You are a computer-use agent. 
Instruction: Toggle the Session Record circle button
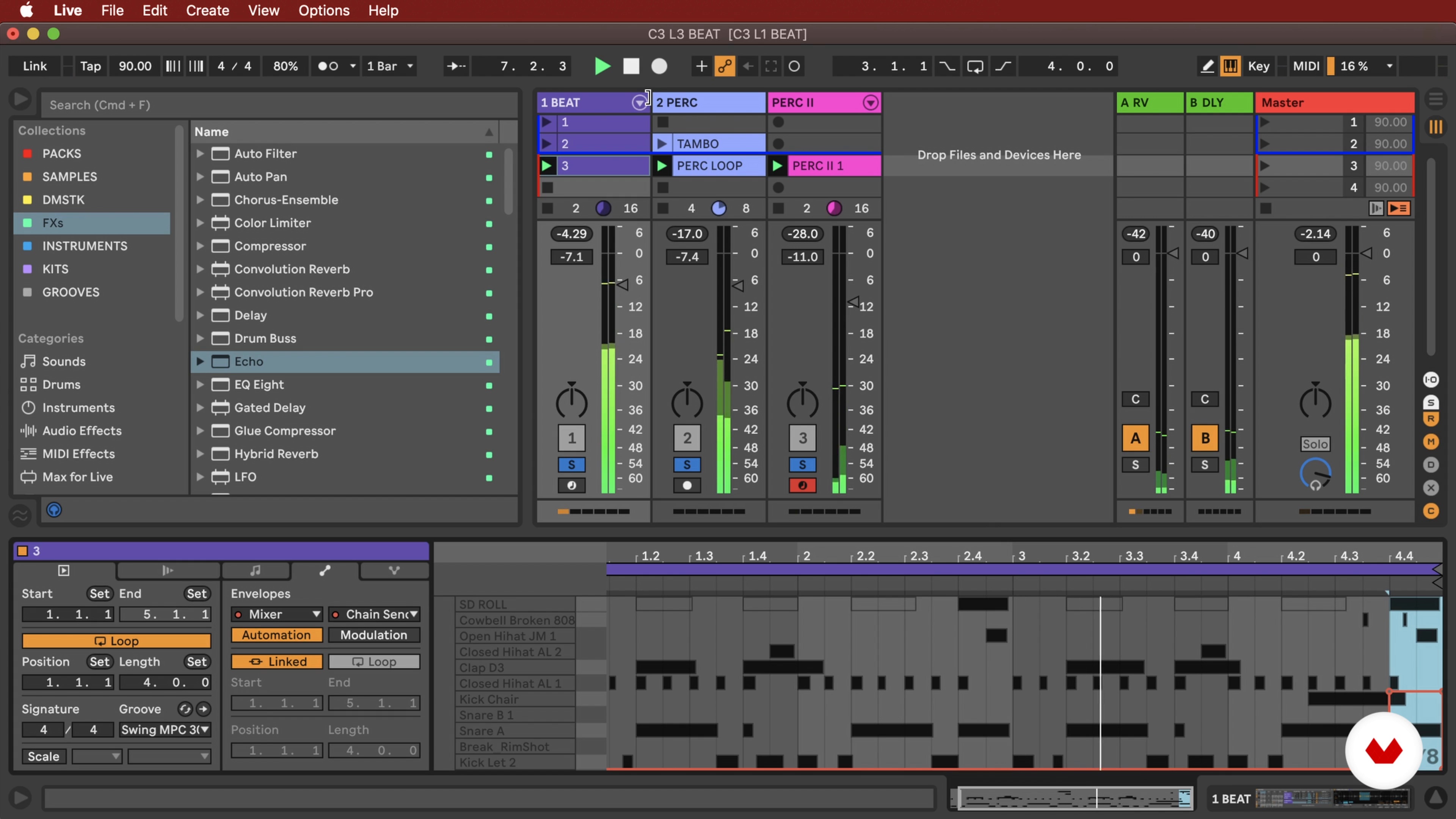(794, 66)
